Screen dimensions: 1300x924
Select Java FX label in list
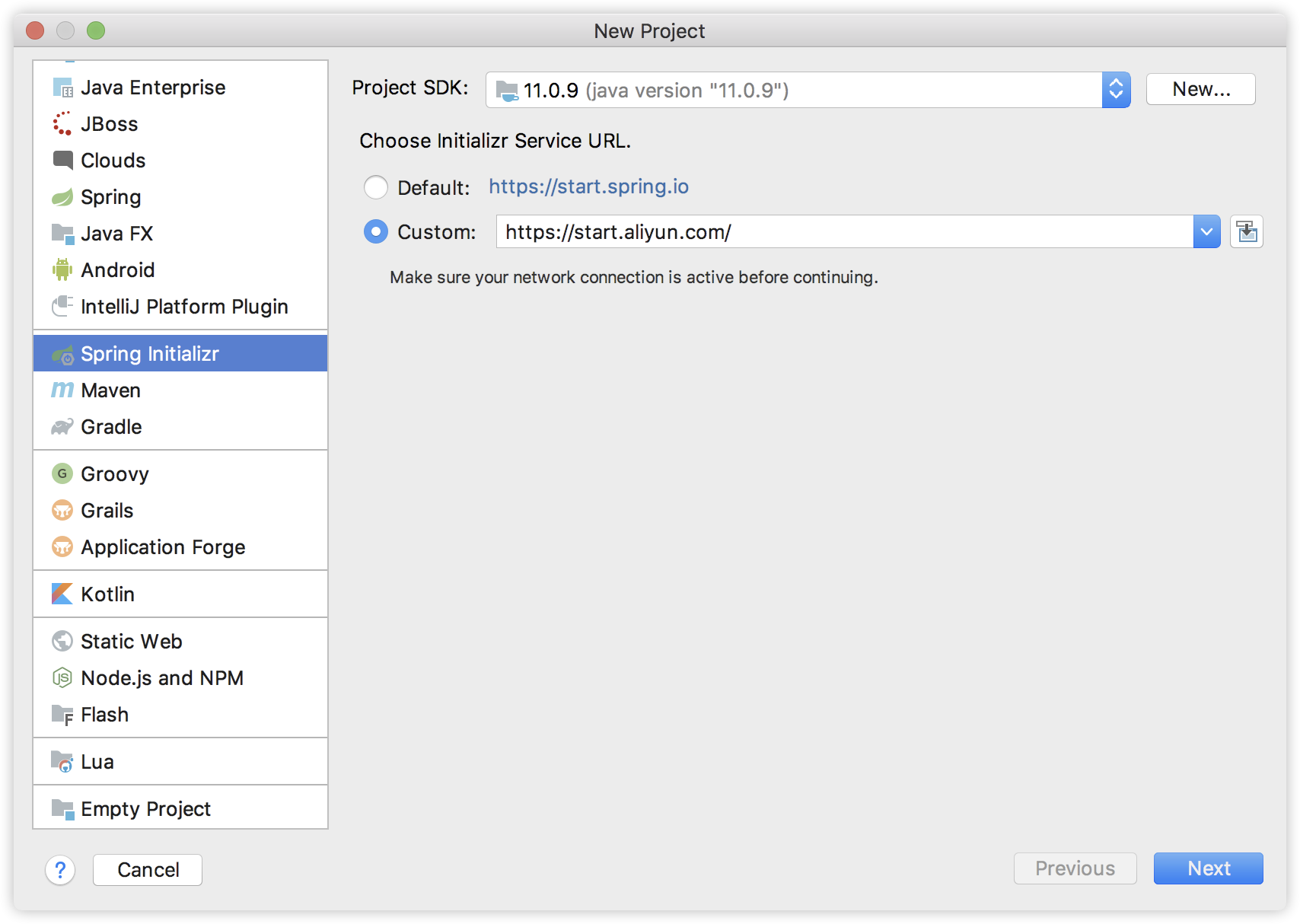[x=117, y=234]
